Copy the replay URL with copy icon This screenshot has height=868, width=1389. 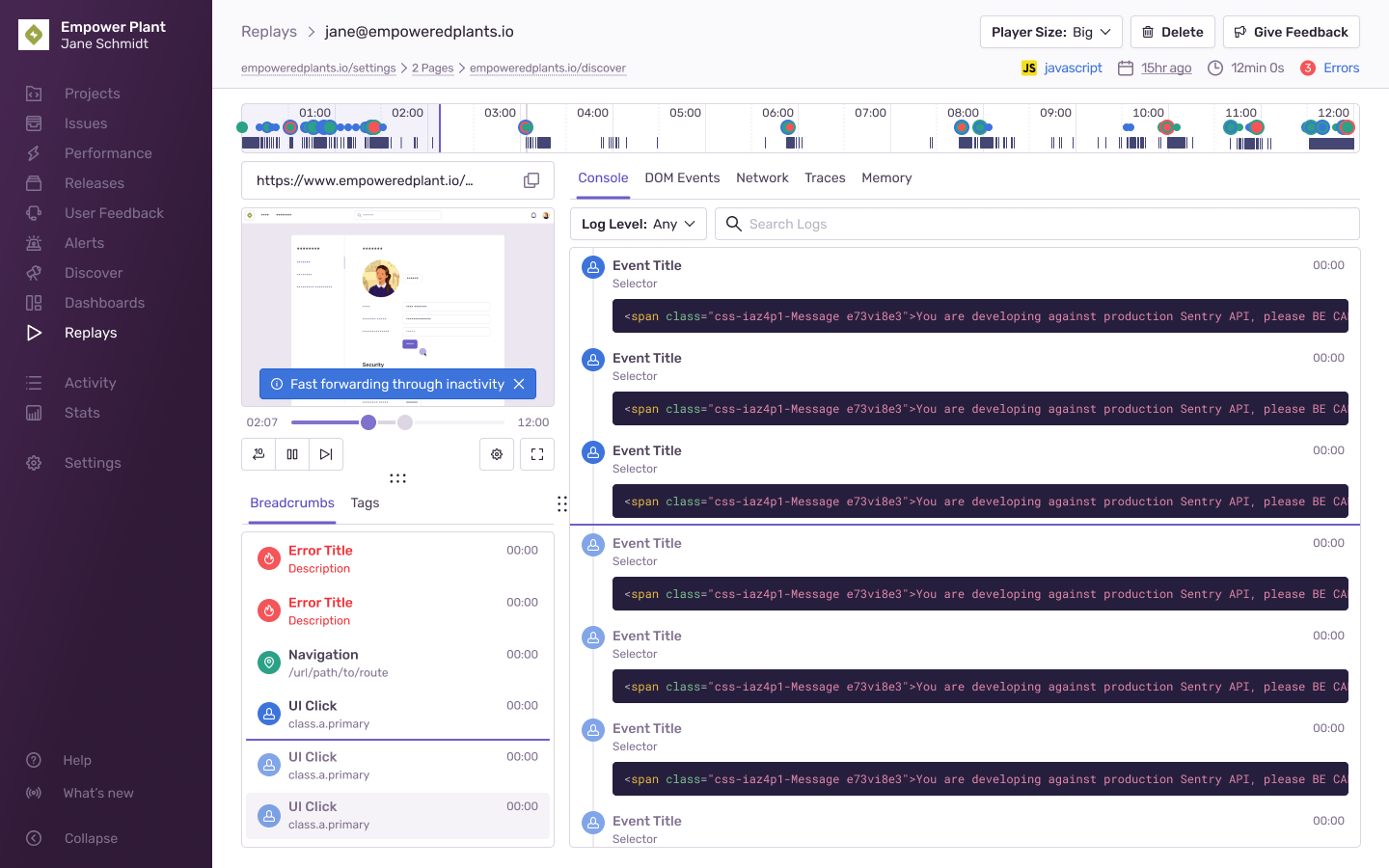pos(531,180)
